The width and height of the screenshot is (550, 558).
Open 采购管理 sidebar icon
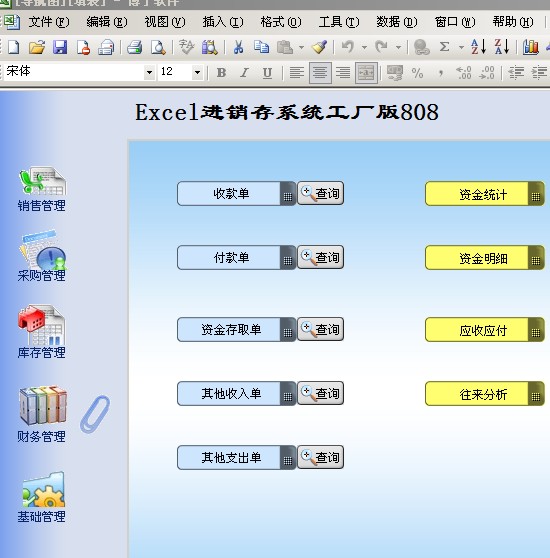click(42, 256)
